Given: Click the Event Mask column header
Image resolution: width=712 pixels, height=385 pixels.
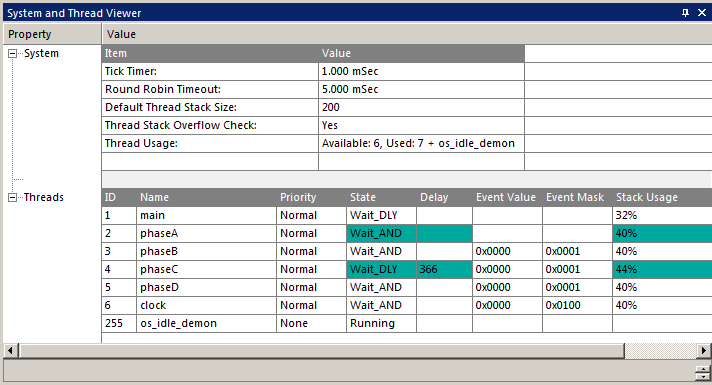Looking at the screenshot, I should pyautogui.click(x=577, y=197).
